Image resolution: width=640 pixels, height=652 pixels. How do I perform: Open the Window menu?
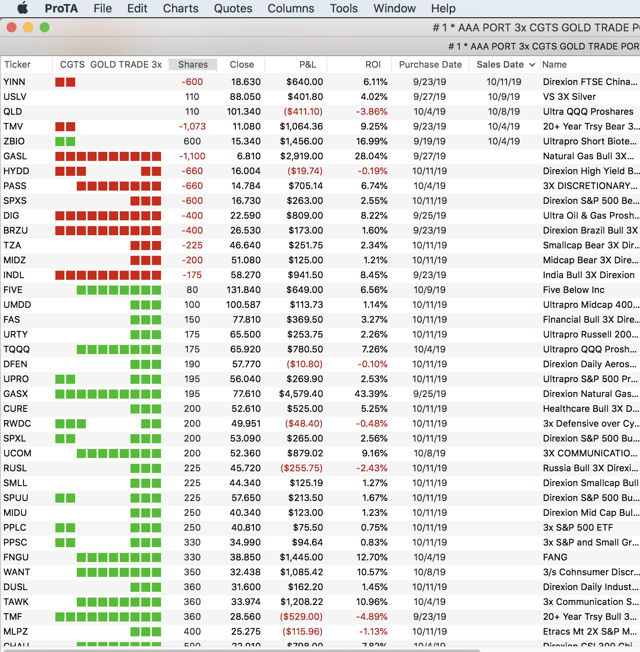click(394, 8)
